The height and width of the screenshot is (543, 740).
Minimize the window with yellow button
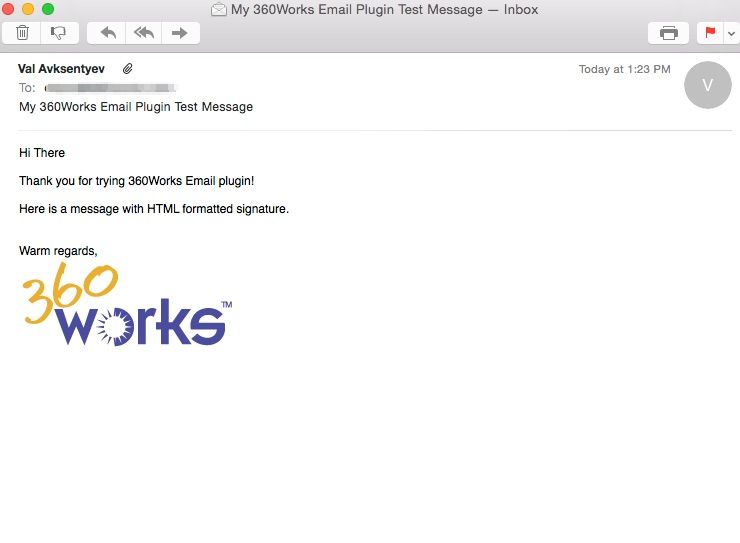click(28, 9)
